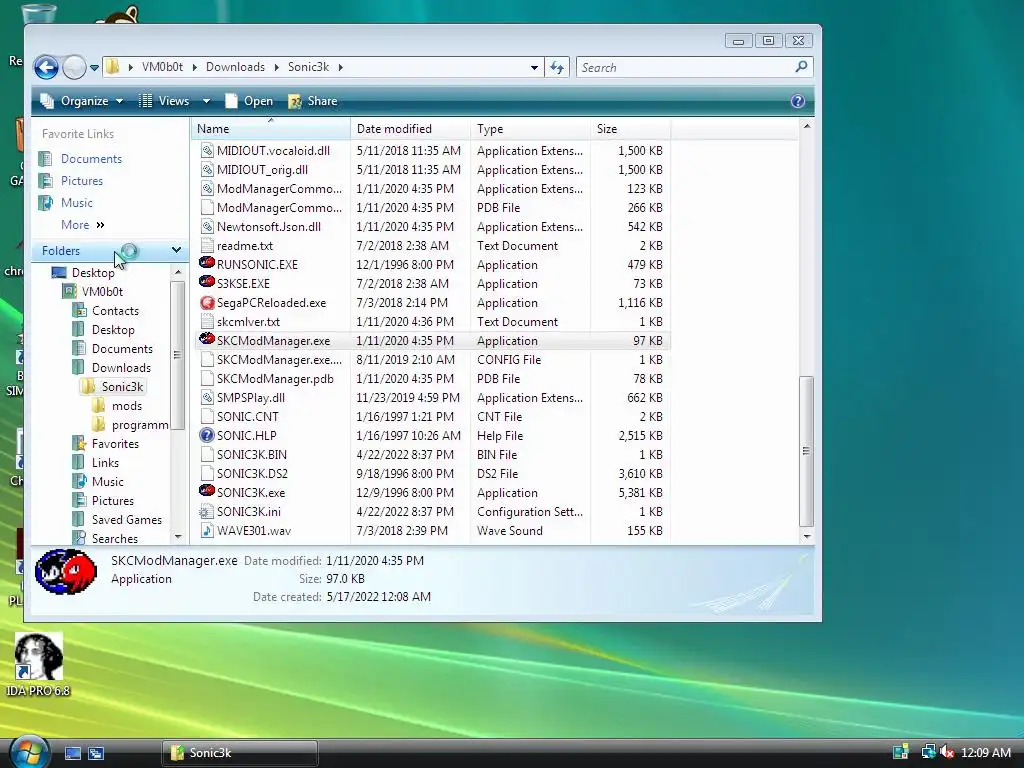Click the Sonic3k taskbar button

(x=240, y=753)
